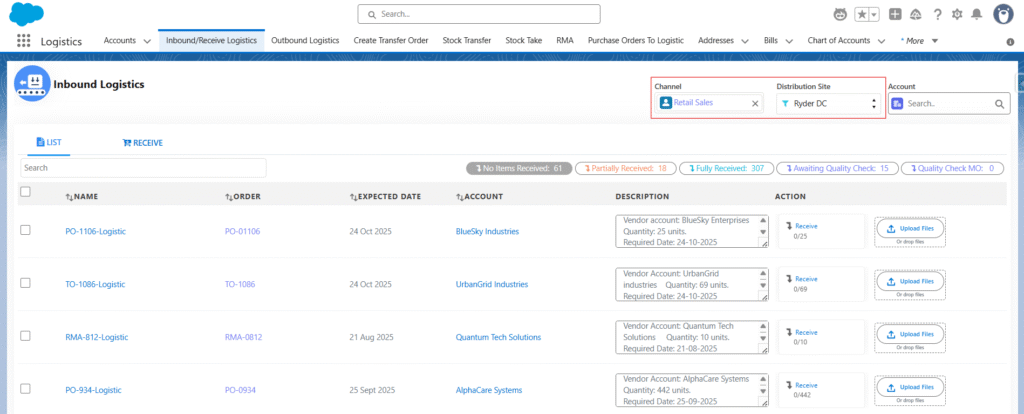The height and width of the screenshot is (414, 1024).
Task: Select the RMA-812-Logistic row checkbox
Action: (26, 336)
